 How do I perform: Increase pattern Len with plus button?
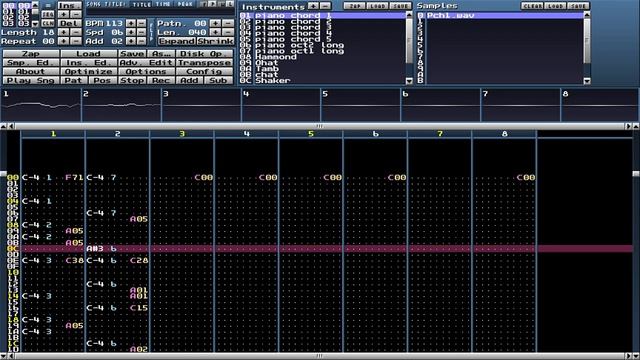click(x=215, y=32)
